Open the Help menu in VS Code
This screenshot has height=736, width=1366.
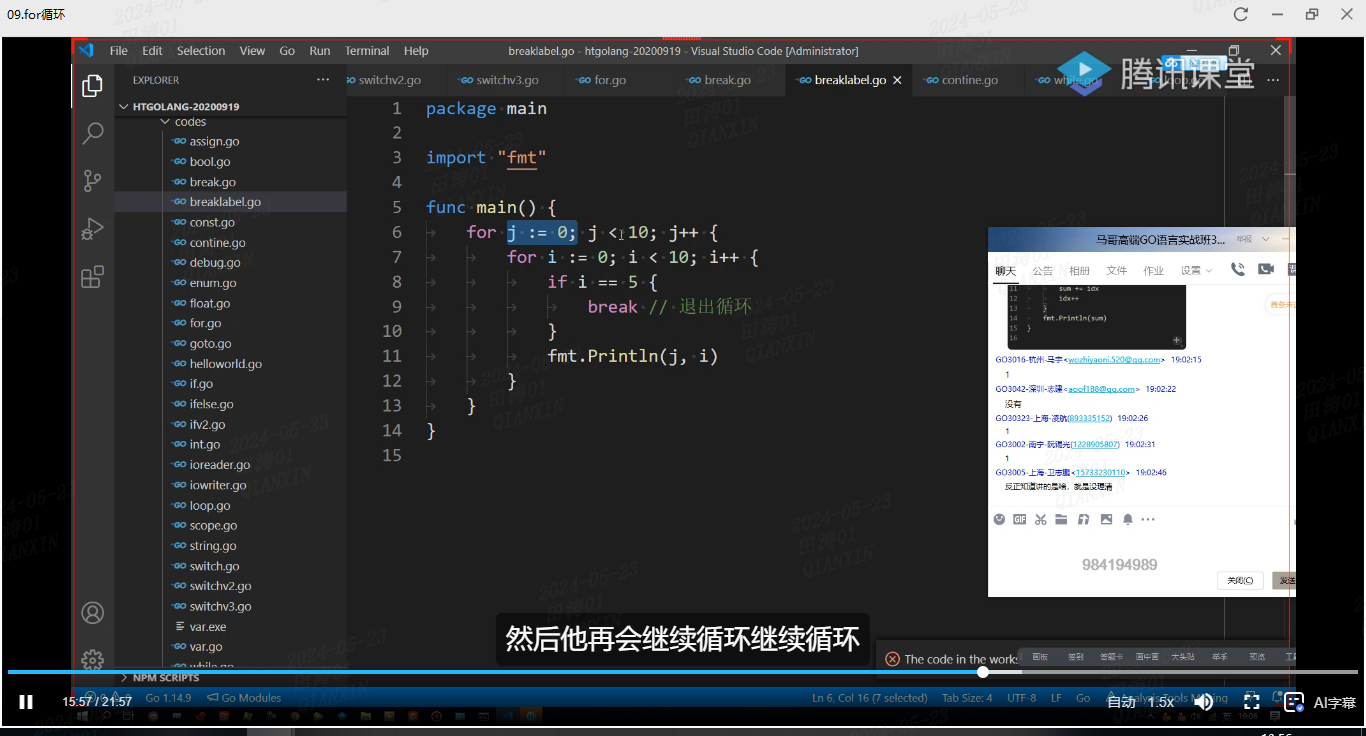click(x=416, y=51)
